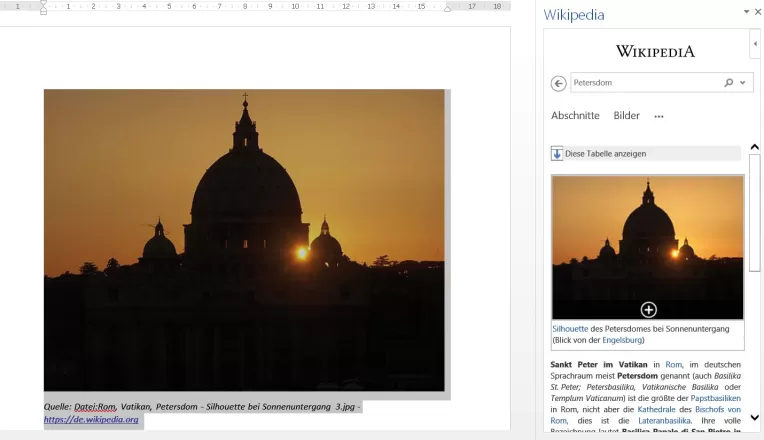764x440 pixels.
Task: Close the Wikipedia task pane
Action: 758,12
